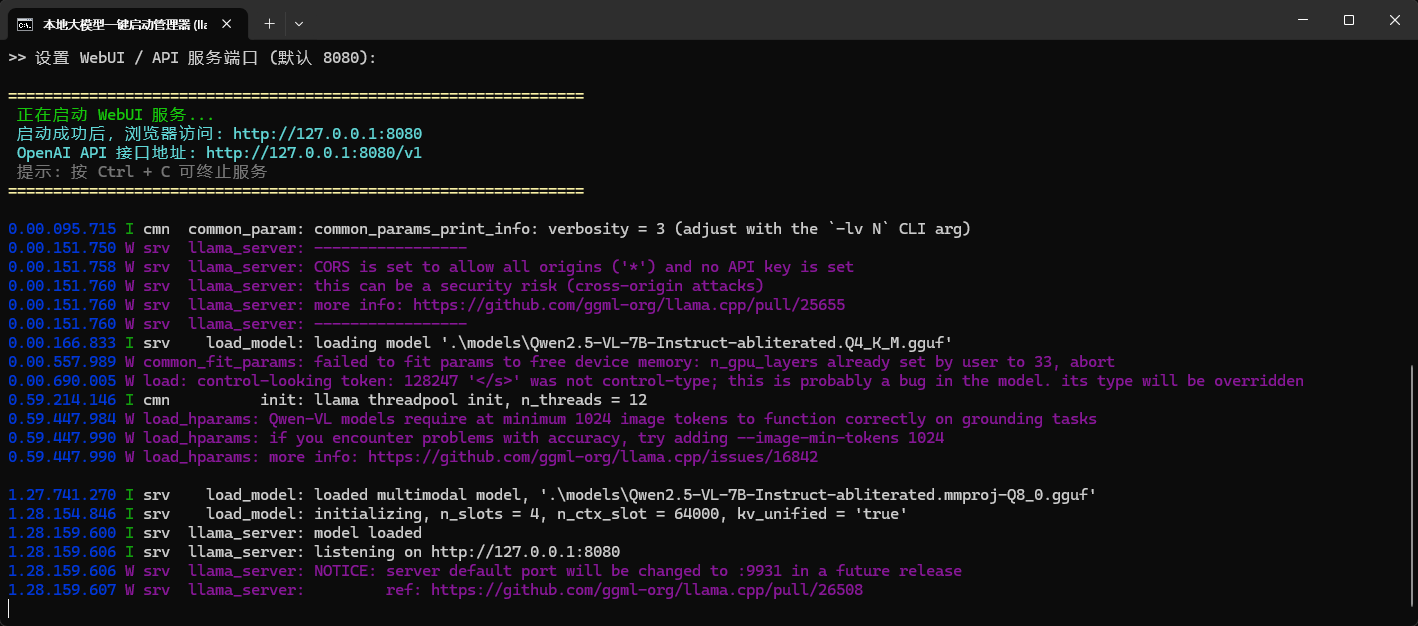Image resolution: width=1418 pixels, height=626 pixels.
Task: Open the http://127.0.0.1:8080 browser access link
Action: (328, 134)
